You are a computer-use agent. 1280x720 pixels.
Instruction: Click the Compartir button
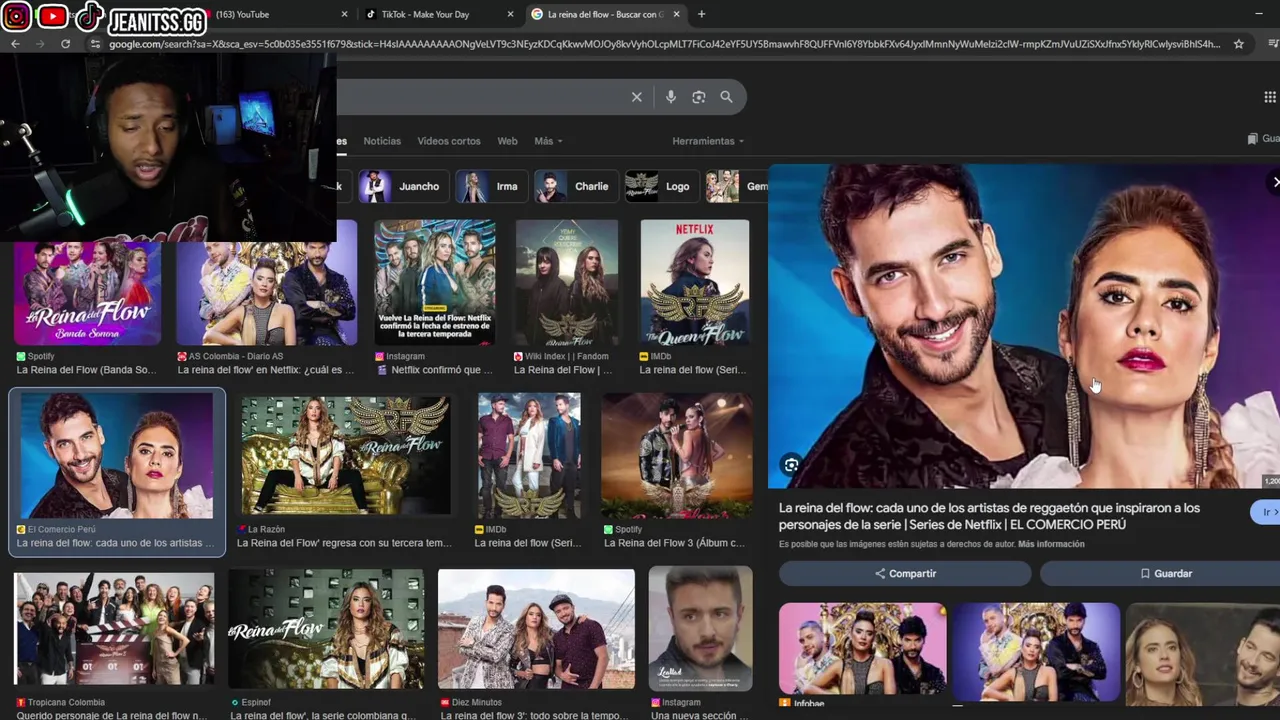click(x=905, y=574)
